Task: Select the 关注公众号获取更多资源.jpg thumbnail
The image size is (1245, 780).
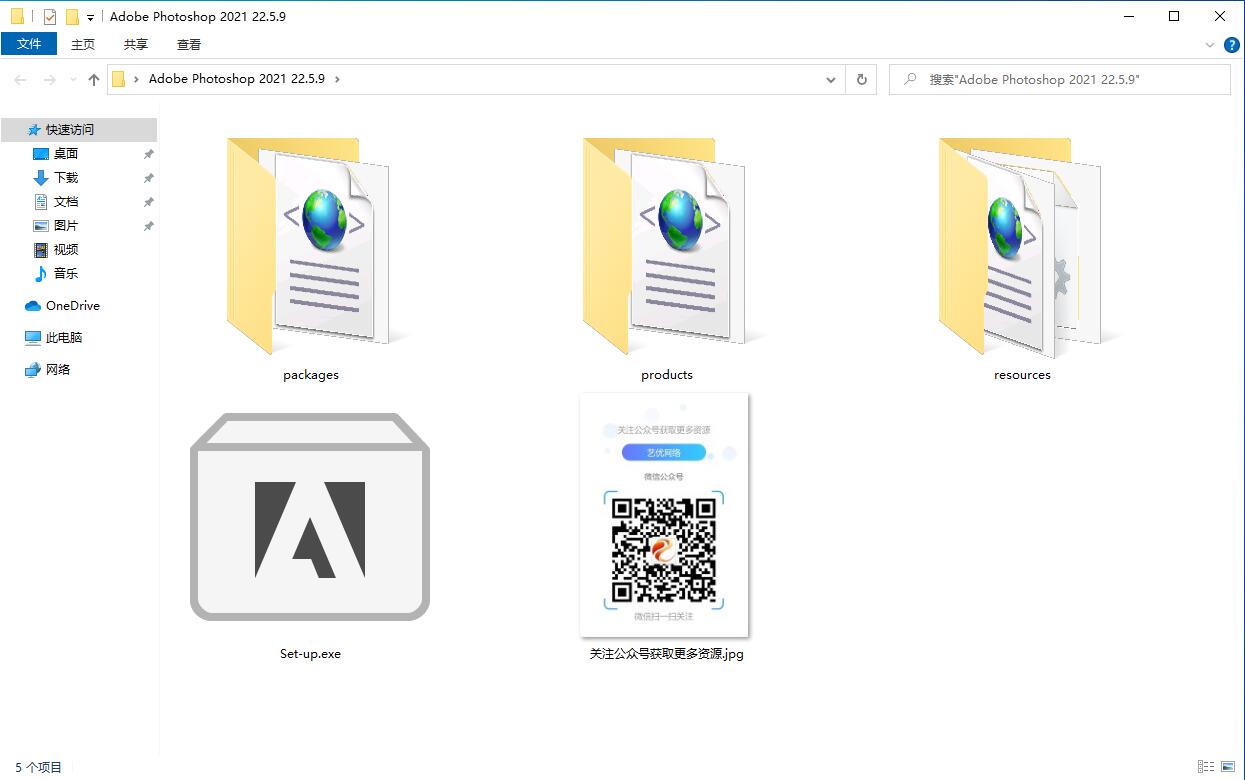Action: tap(664, 515)
